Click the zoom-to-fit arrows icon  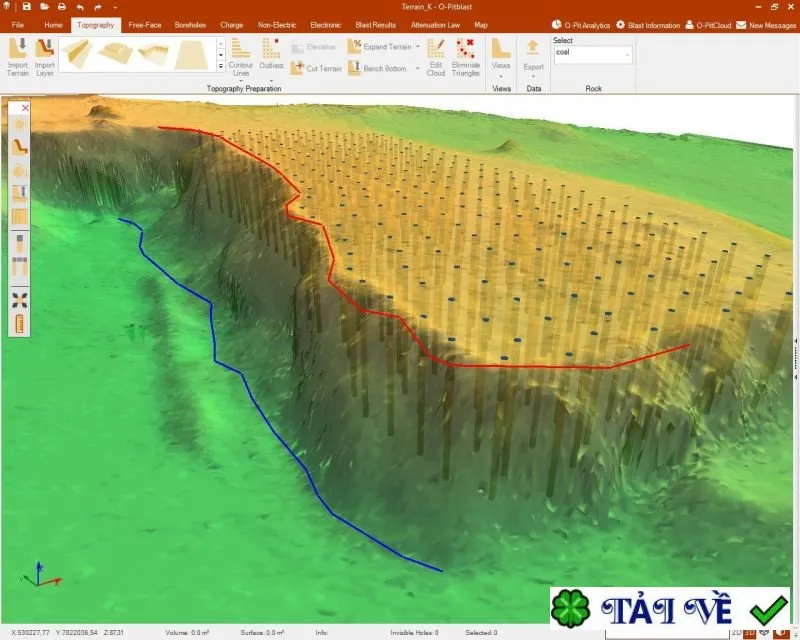coord(19,301)
